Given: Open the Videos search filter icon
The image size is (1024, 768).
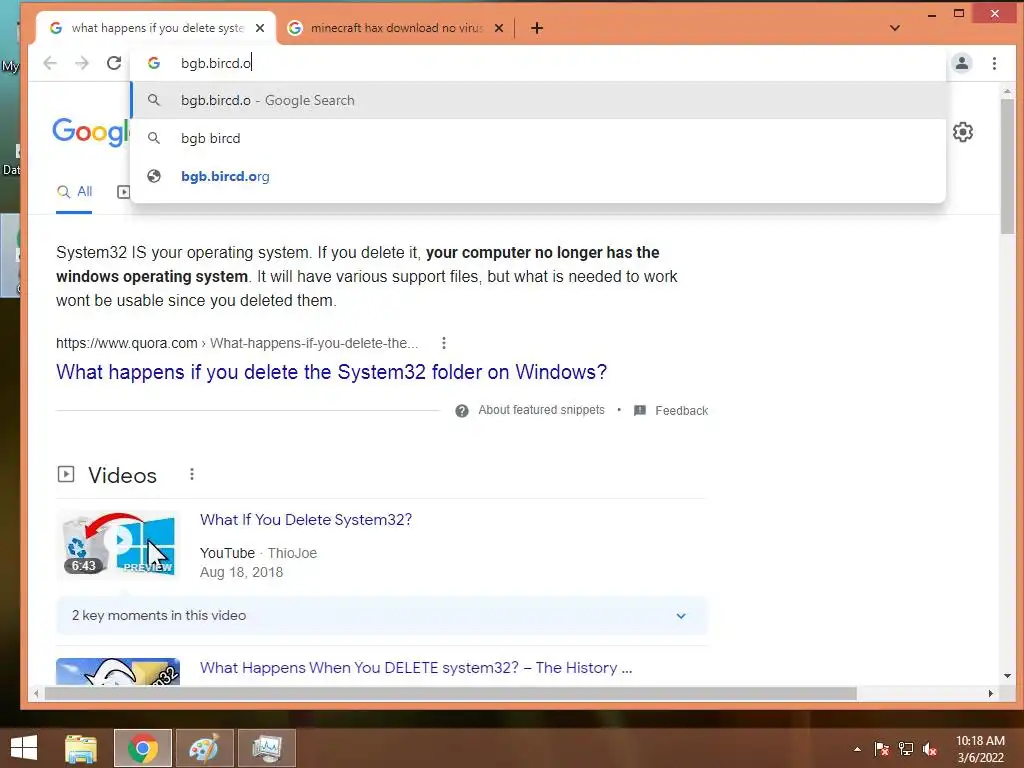Looking at the screenshot, I should [123, 191].
